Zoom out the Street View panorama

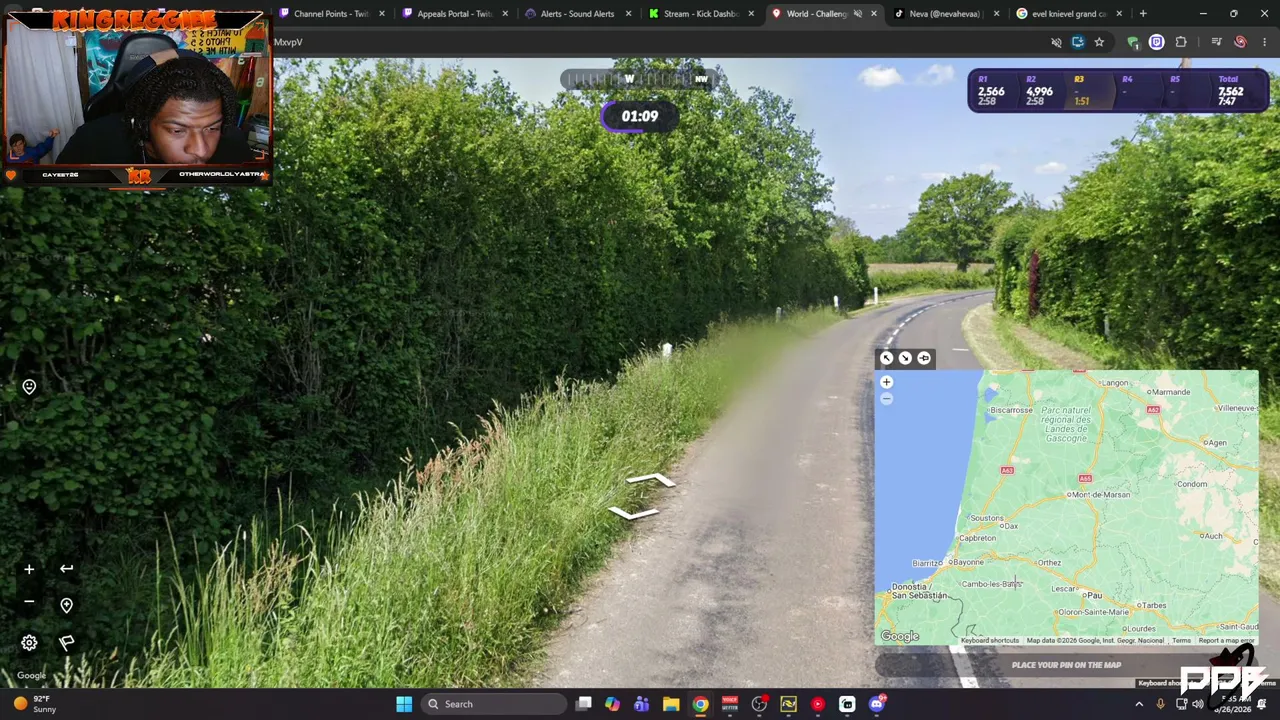pyautogui.click(x=29, y=601)
